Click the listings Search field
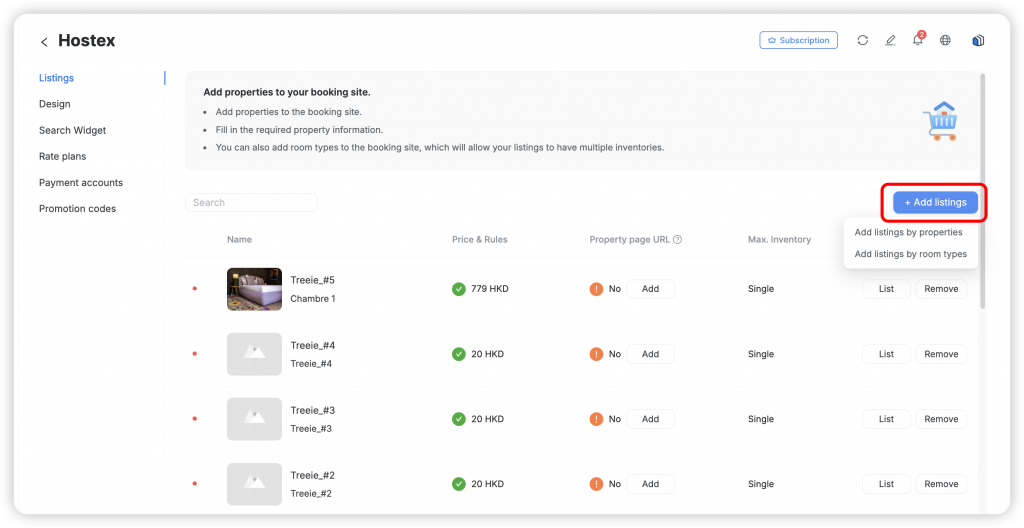Screen dimensions: 1024x528 [252, 203]
